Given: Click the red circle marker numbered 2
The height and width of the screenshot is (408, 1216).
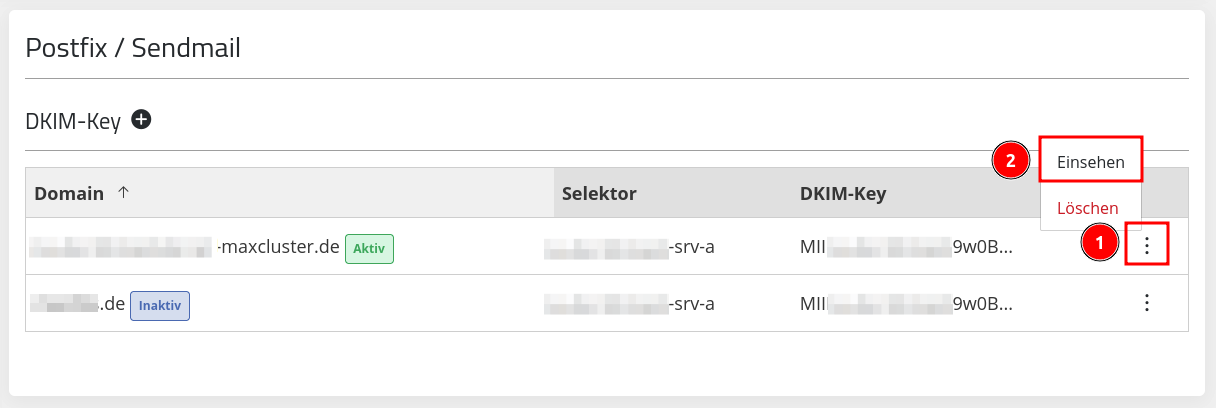Looking at the screenshot, I should [1010, 160].
